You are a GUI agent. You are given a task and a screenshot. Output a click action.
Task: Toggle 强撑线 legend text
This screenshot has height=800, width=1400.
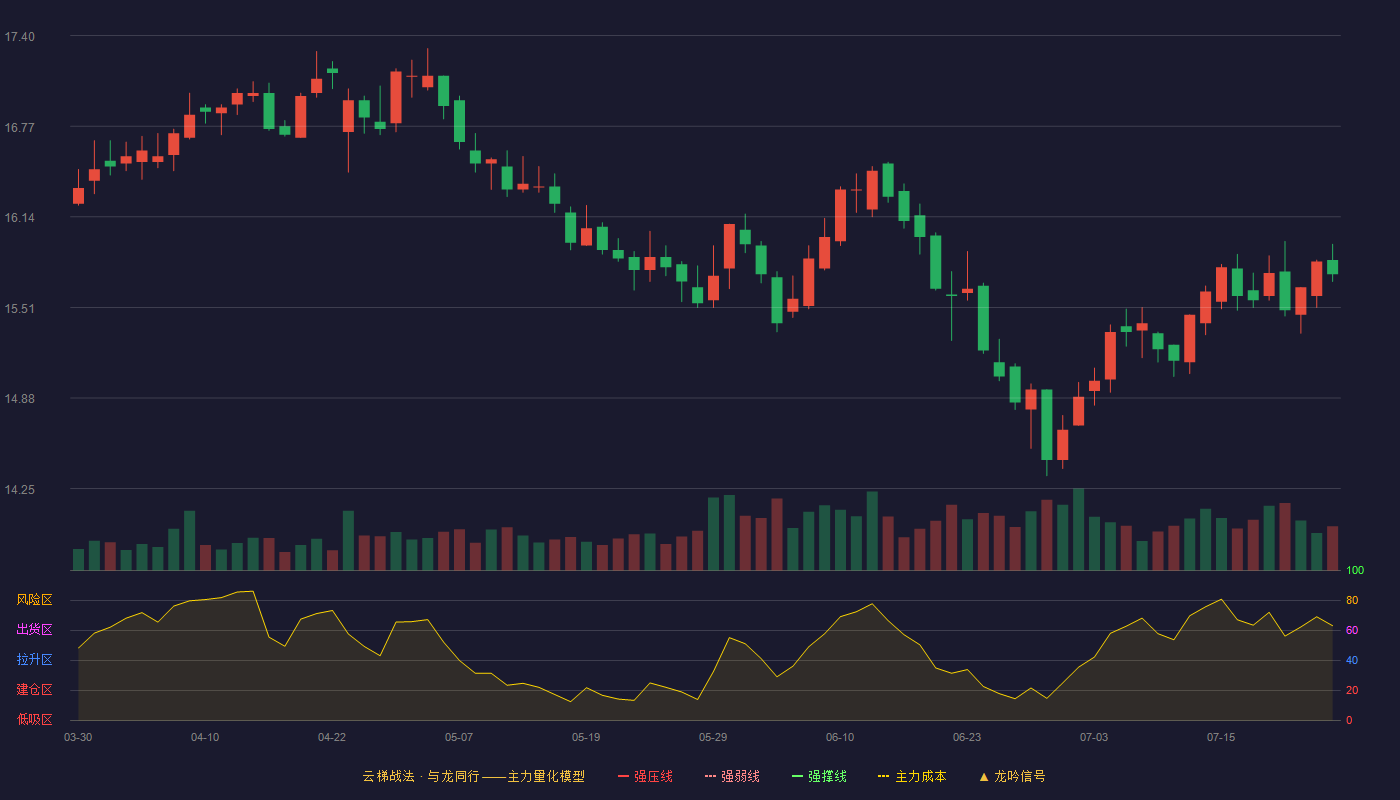click(x=827, y=776)
